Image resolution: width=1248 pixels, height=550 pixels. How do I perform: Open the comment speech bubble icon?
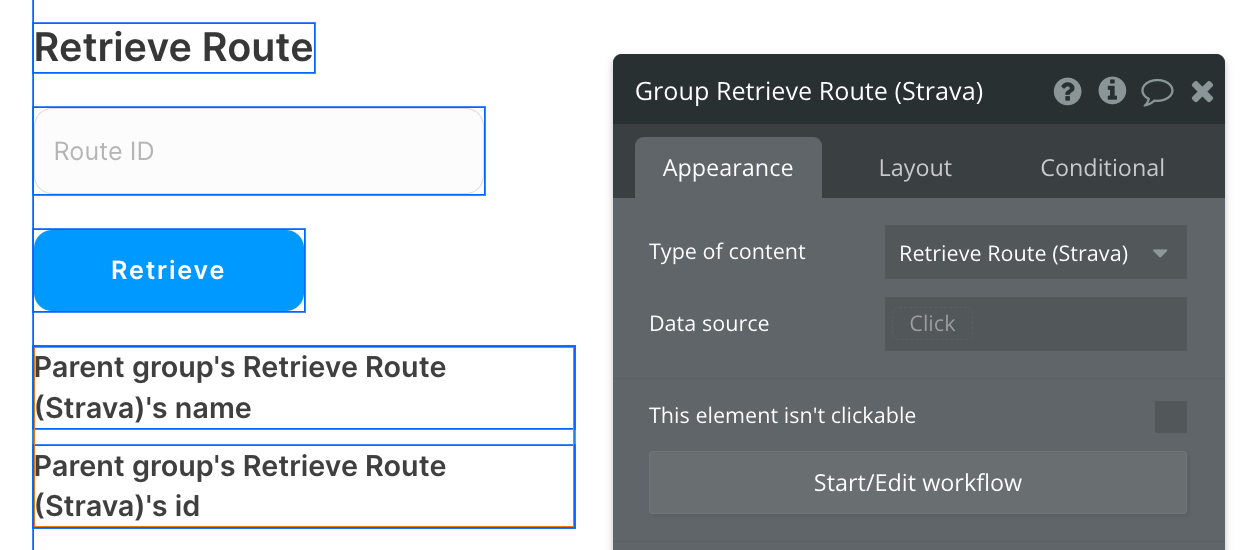1157,92
